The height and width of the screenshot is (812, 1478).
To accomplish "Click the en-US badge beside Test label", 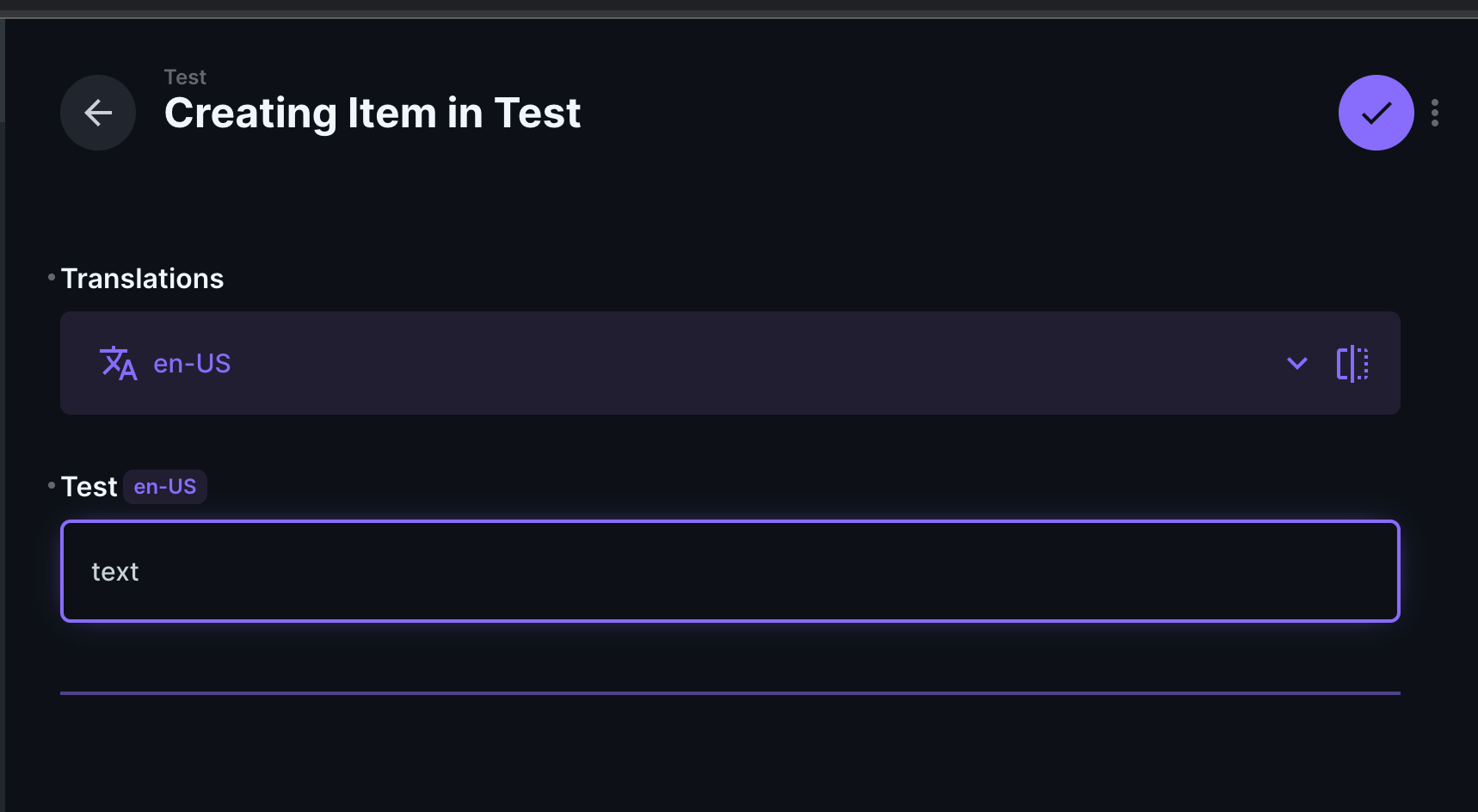I will click(165, 487).
